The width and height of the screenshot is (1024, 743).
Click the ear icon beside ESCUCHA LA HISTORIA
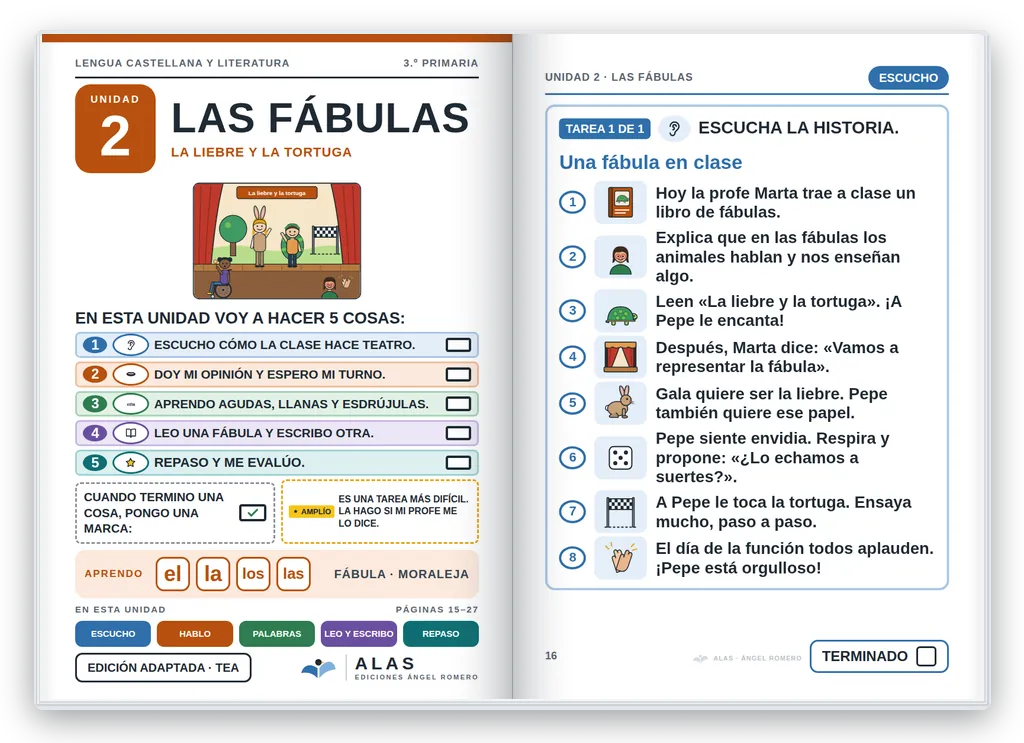[675, 129]
